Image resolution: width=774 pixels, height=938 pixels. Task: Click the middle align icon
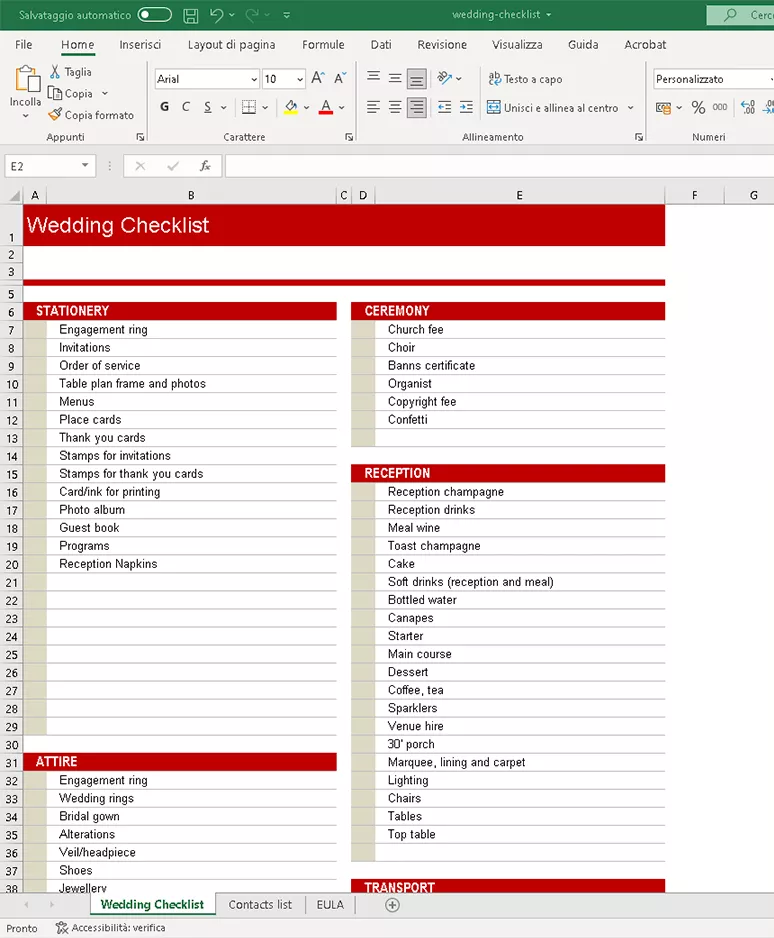pyautogui.click(x=395, y=78)
